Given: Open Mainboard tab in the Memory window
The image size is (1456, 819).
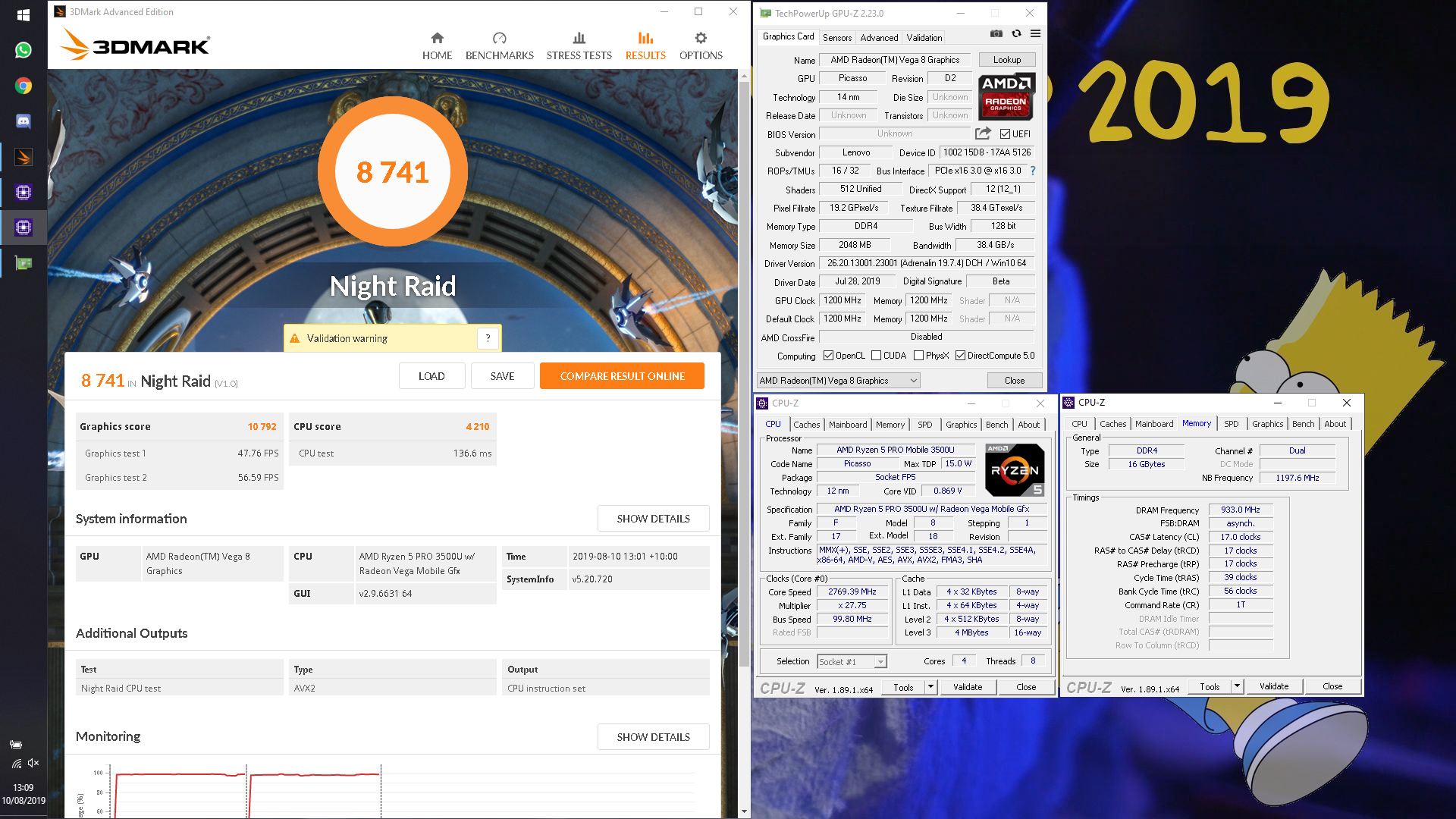Looking at the screenshot, I should point(1153,424).
